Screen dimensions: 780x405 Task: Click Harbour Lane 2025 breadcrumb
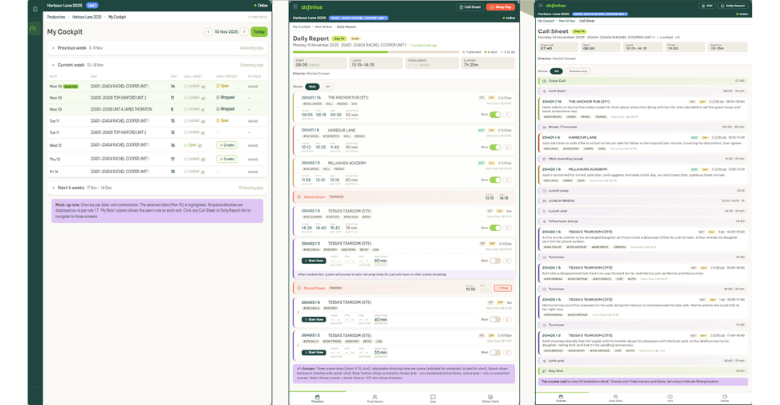point(87,17)
